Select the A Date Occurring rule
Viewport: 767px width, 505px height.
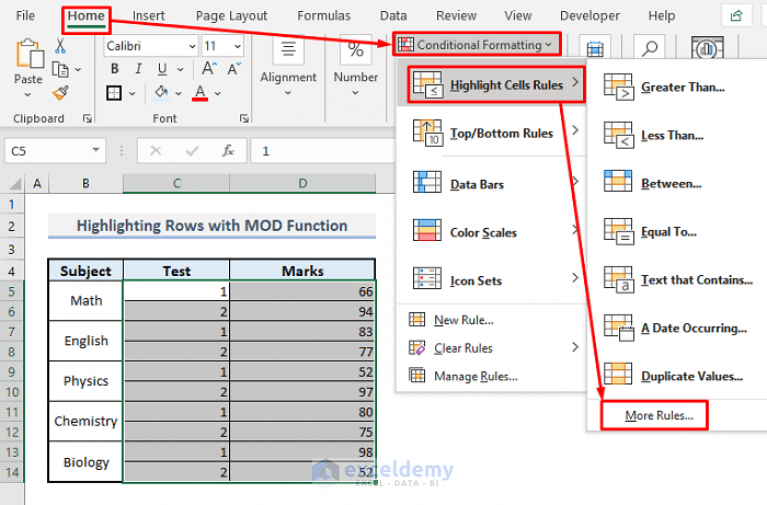(x=675, y=328)
